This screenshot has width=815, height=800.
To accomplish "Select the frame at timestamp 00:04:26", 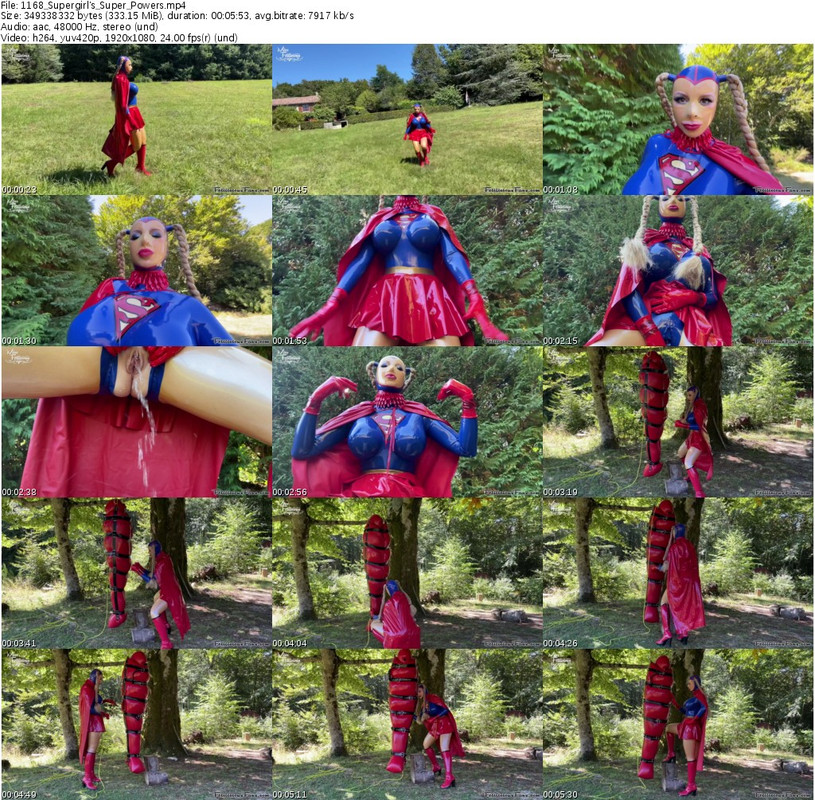I will pyautogui.click(x=678, y=573).
